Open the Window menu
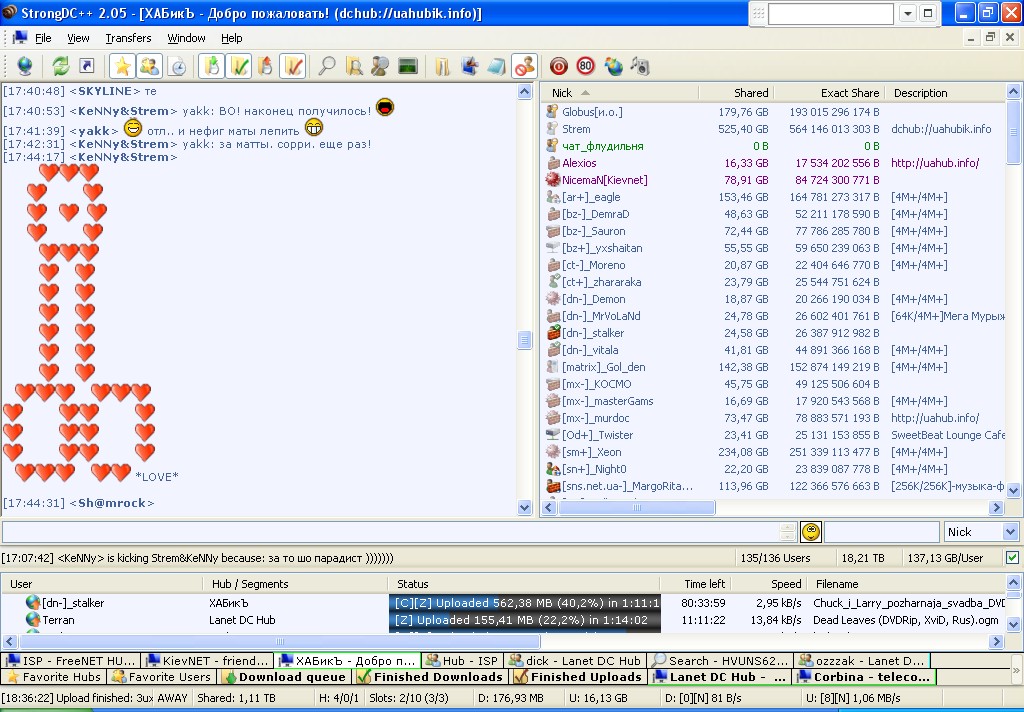Image resolution: width=1024 pixels, height=712 pixels. tap(186, 38)
